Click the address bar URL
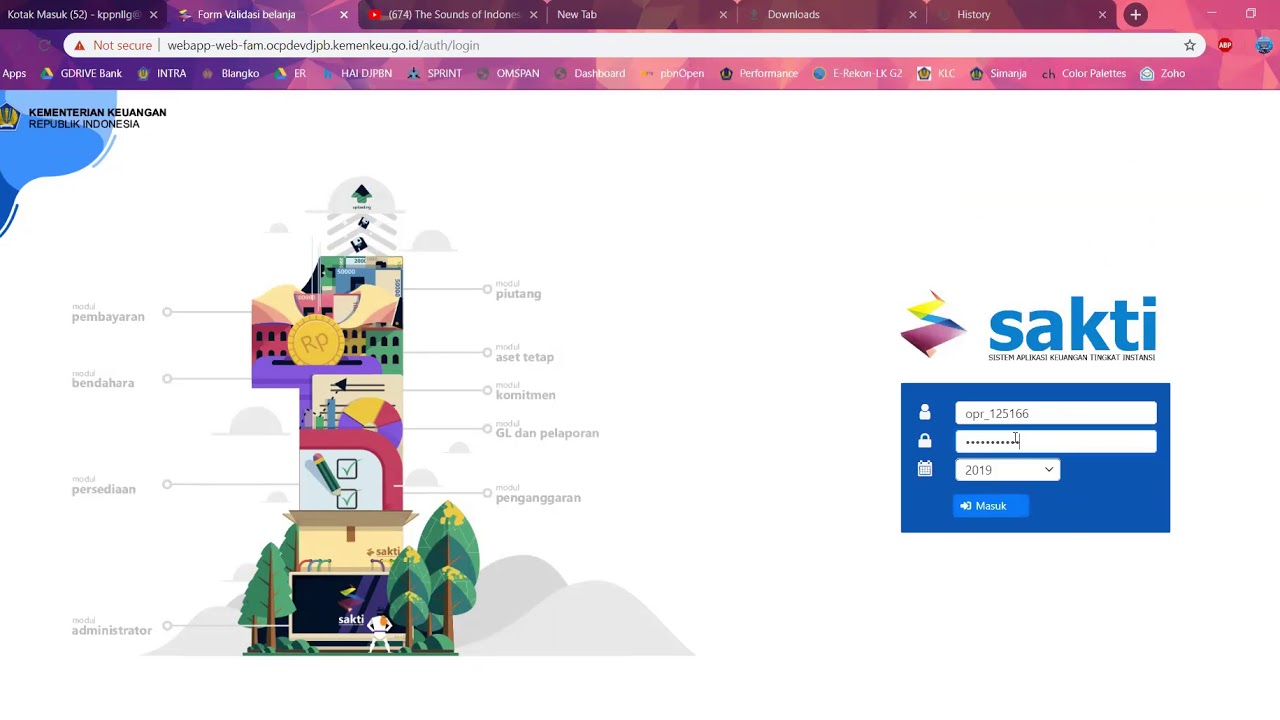This screenshot has height=720, width=1280. coord(323,45)
